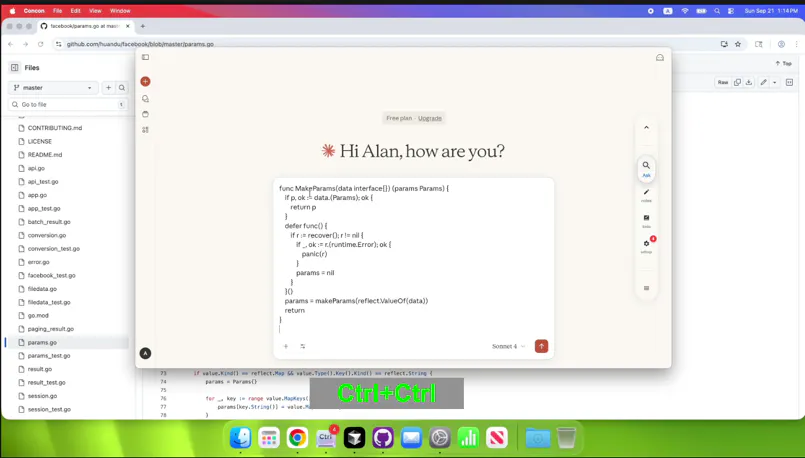This screenshot has height=458, width=805.
Task: Click the Chrome profile avatar icon
Action: [781, 44]
